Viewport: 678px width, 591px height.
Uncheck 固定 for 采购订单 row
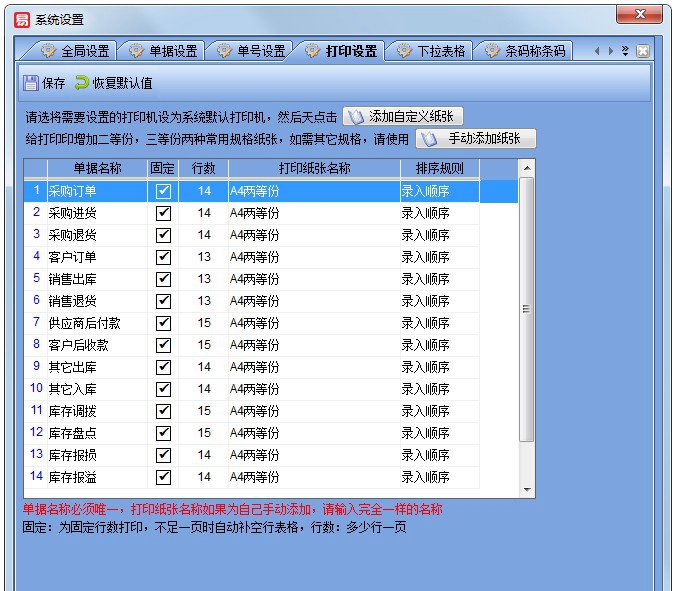tap(163, 191)
